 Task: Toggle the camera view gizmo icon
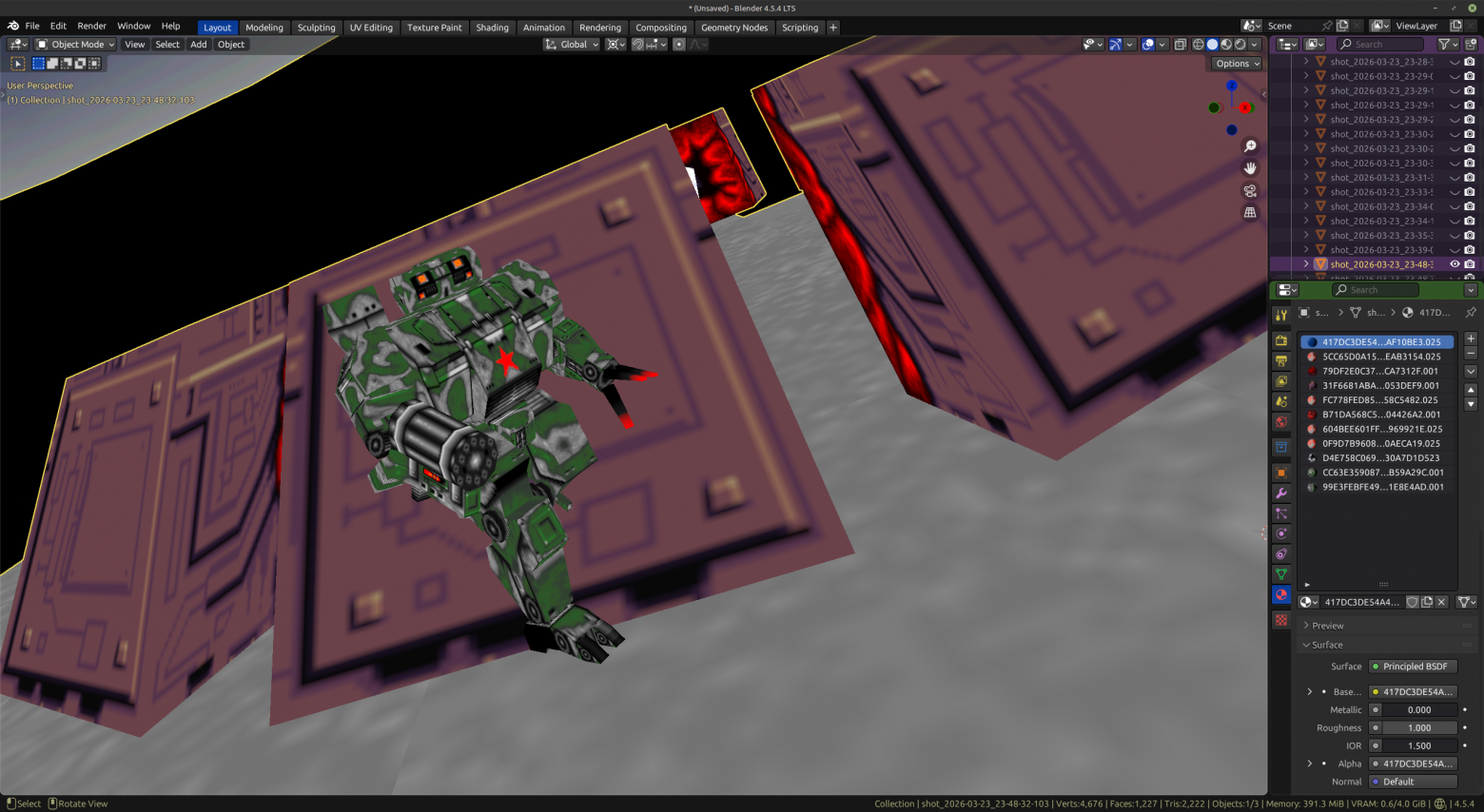pos(1250,190)
